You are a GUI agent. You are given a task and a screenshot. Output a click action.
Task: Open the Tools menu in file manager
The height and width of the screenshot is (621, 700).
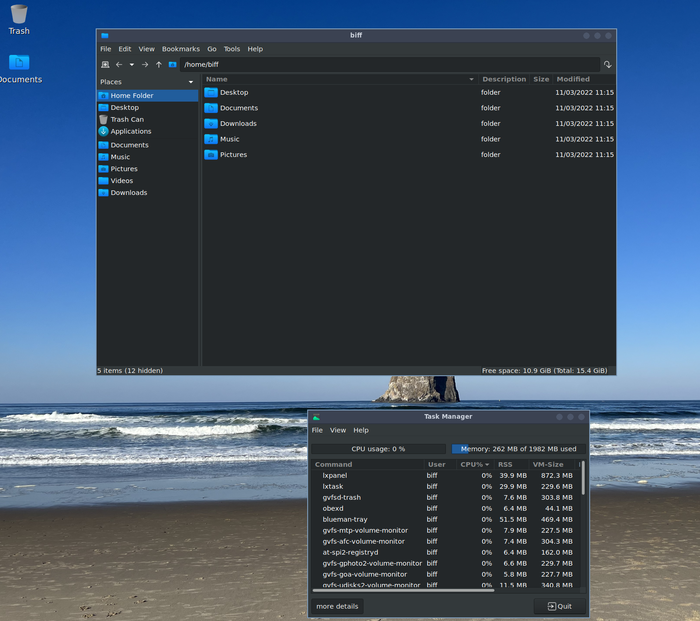tap(232, 49)
